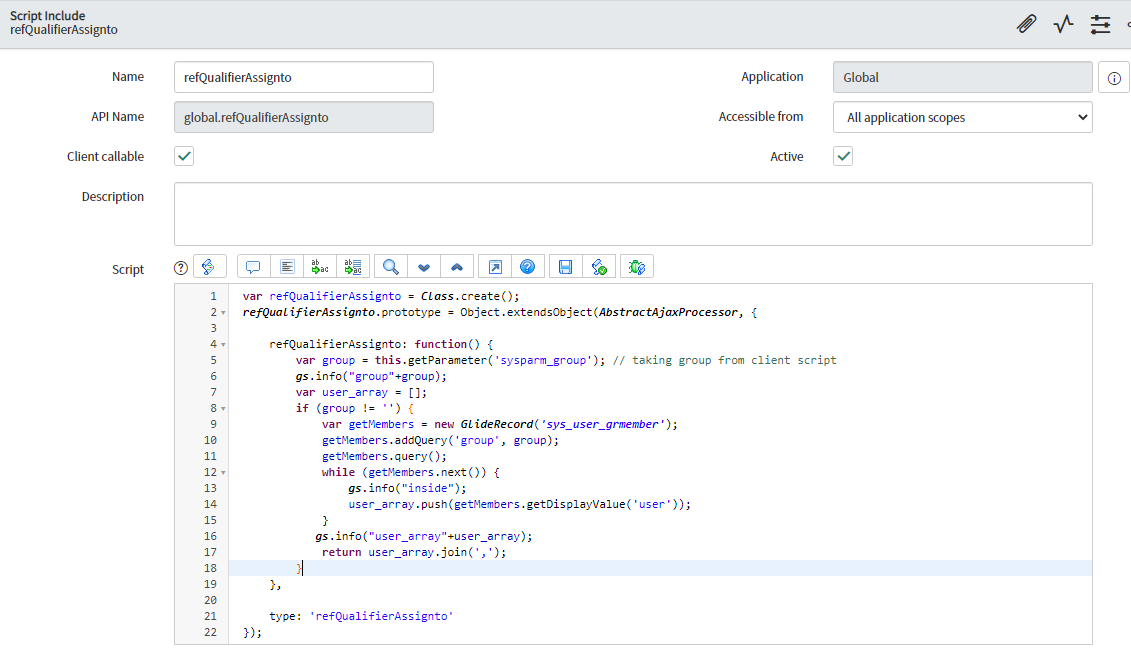This screenshot has width=1131, height=650.
Task: Disable the Active checkbox
Action: (842, 156)
